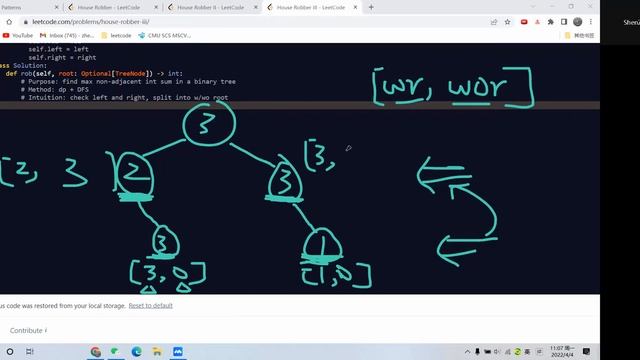
Task: Open the notification center icon
Action: click(x=587, y=351)
